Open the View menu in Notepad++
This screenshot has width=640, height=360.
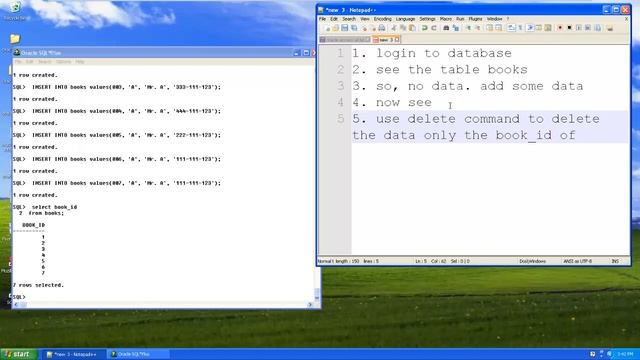point(365,19)
